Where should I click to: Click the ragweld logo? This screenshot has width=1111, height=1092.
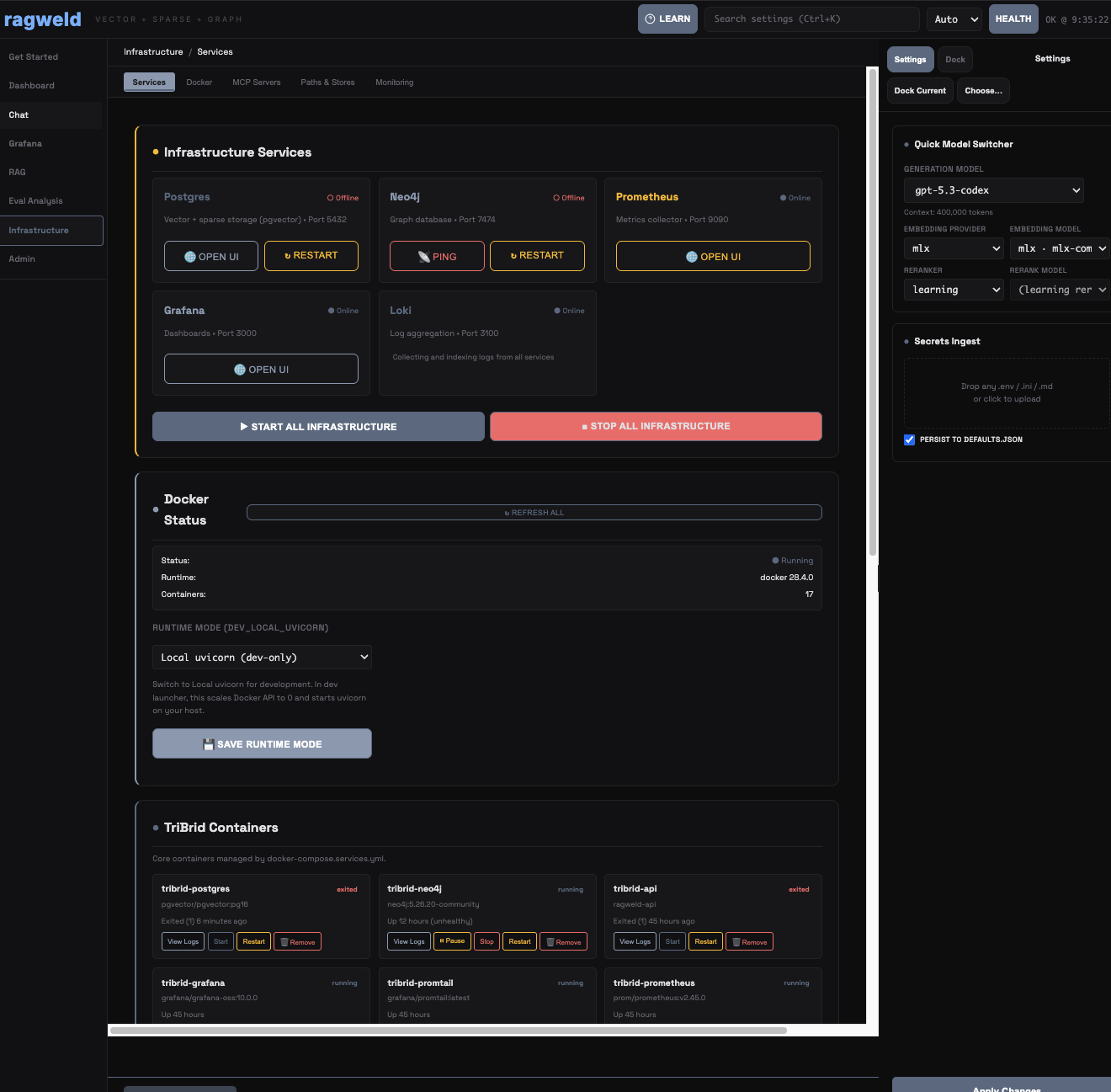click(x=43, y=19)
